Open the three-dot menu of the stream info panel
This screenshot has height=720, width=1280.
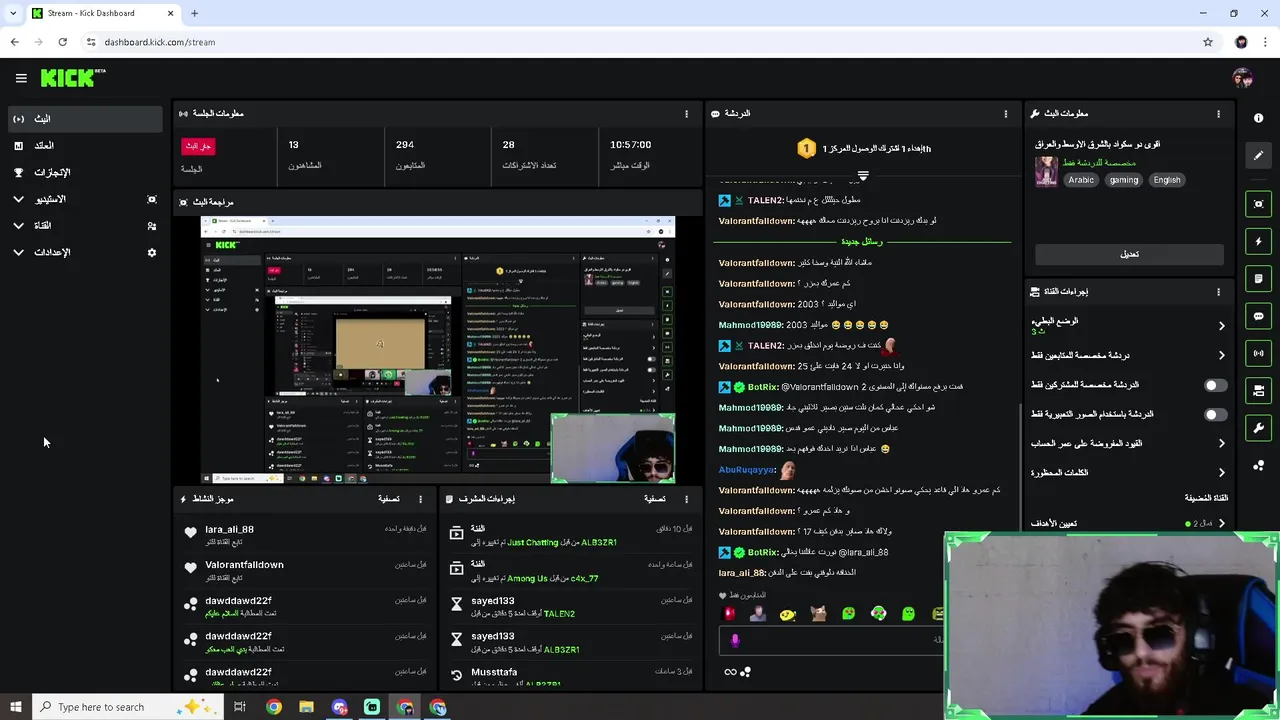[x=1218, y=114]
